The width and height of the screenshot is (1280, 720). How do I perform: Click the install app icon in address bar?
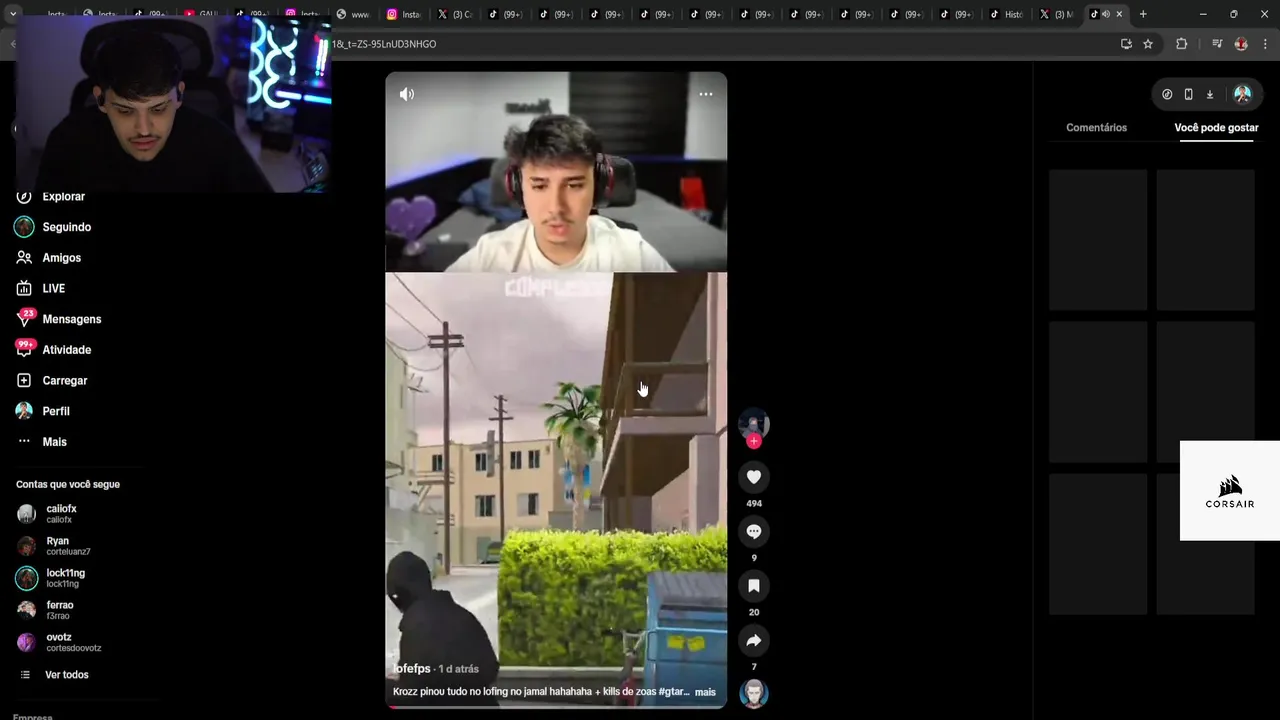click(1126, 44)
